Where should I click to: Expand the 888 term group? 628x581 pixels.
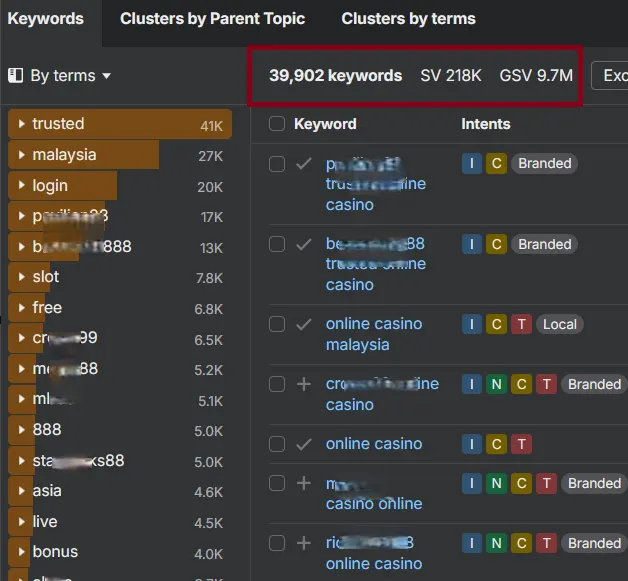pyautogui.click(x=22, y=430)
